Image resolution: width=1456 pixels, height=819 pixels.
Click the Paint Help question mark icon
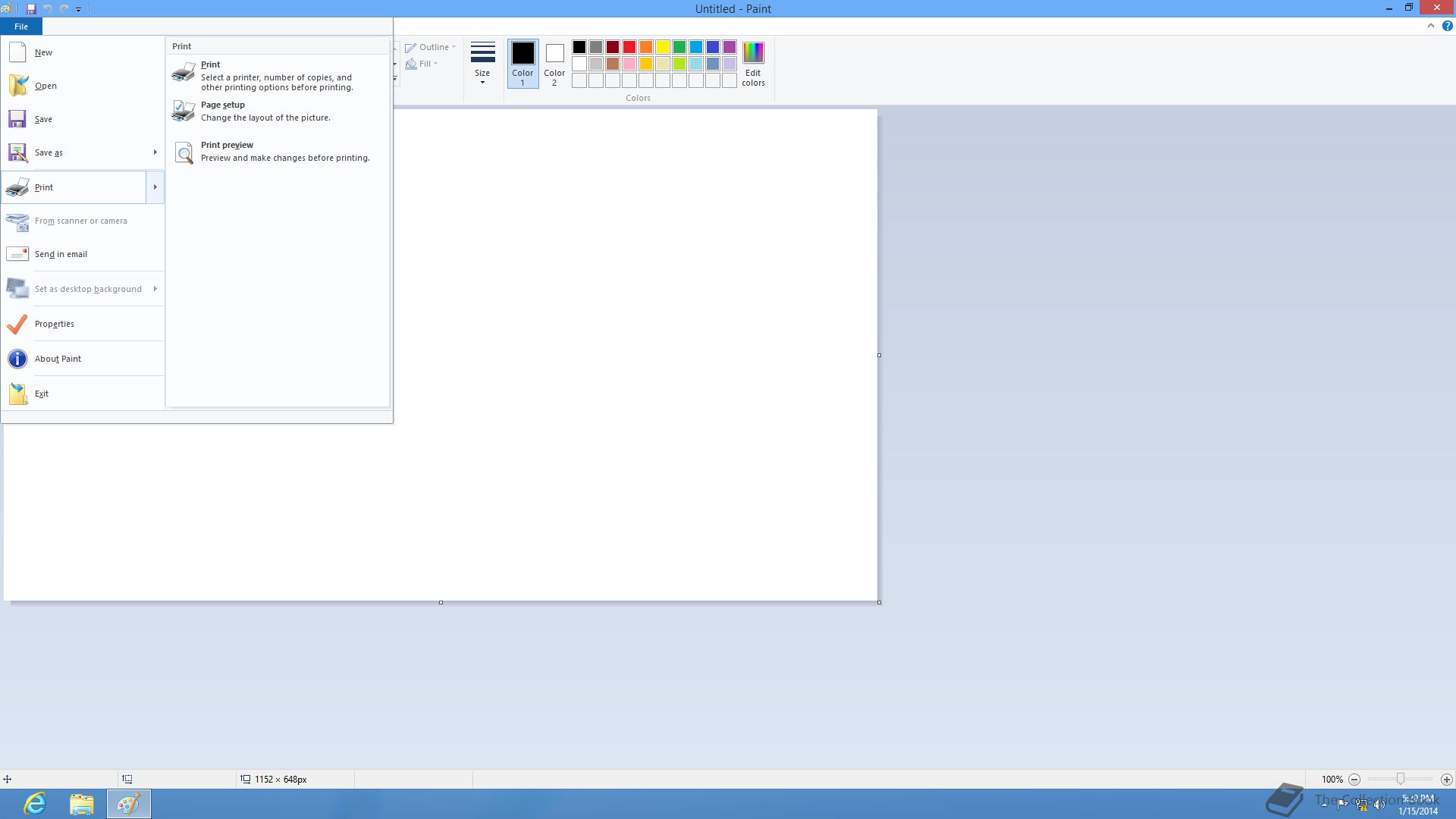(x=1447, y=26)
